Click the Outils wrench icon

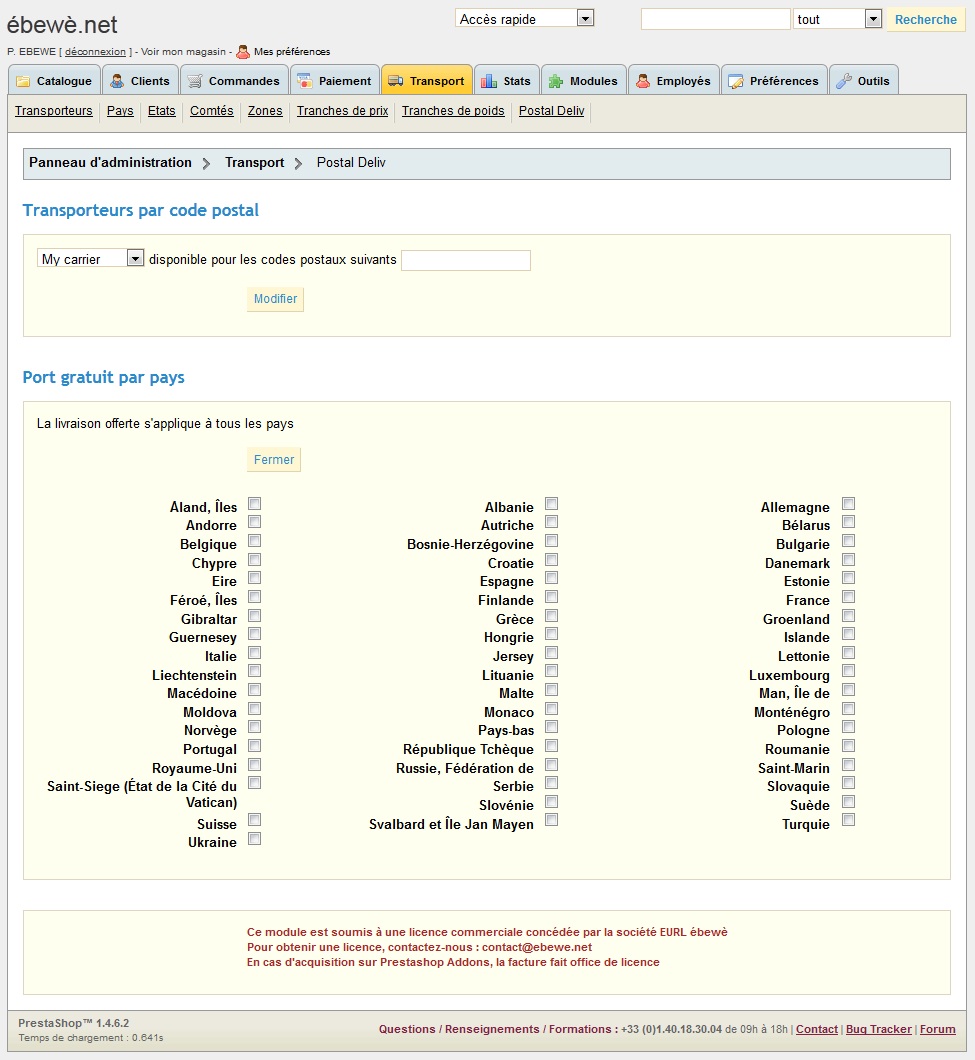click(844, 81)
